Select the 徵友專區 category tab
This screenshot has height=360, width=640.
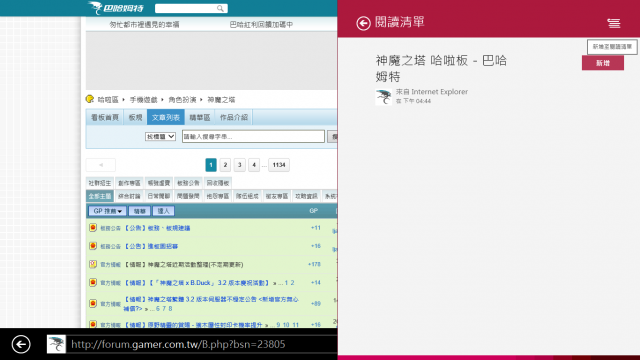(277, 196)
